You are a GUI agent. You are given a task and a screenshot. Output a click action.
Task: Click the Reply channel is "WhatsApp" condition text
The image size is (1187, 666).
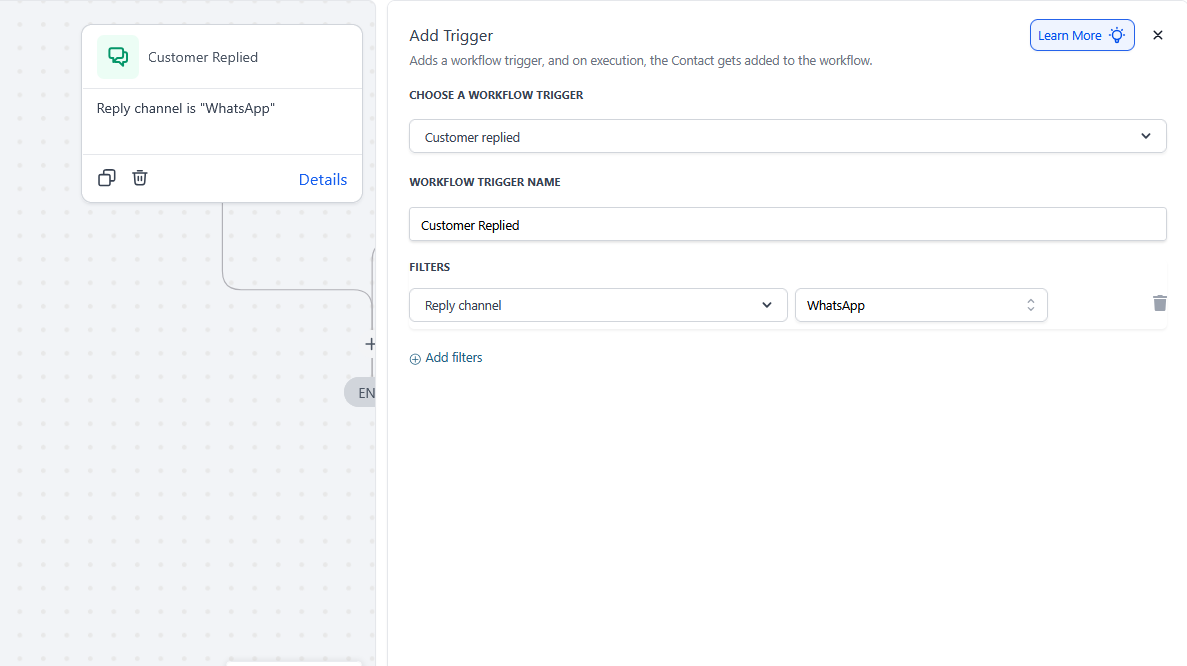click(186, 108)
